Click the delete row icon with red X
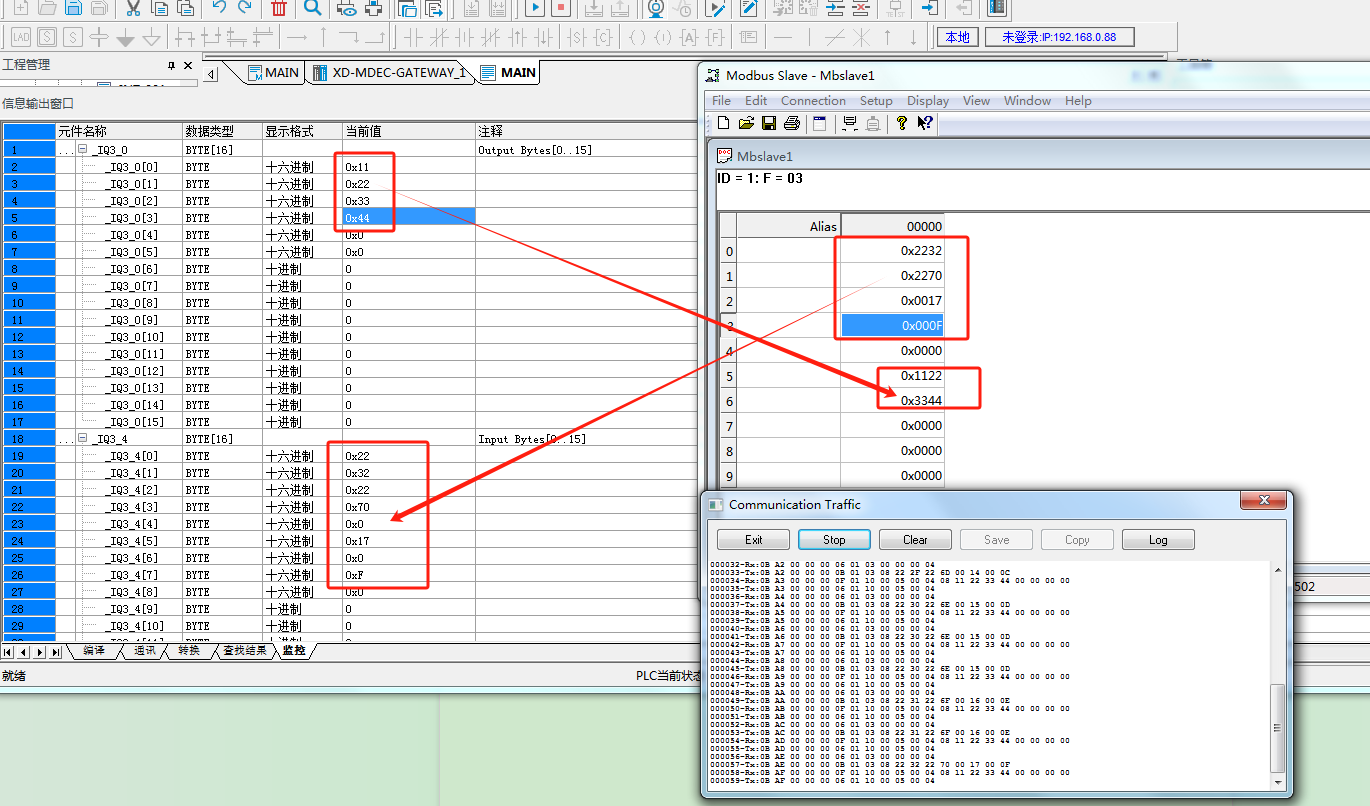 point(861,8)
